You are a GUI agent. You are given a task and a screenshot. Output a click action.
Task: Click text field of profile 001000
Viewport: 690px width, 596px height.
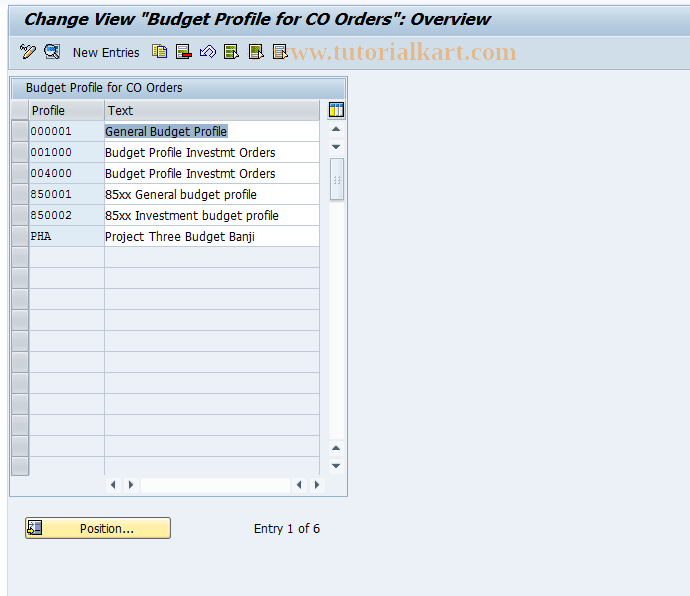(212, 152)
